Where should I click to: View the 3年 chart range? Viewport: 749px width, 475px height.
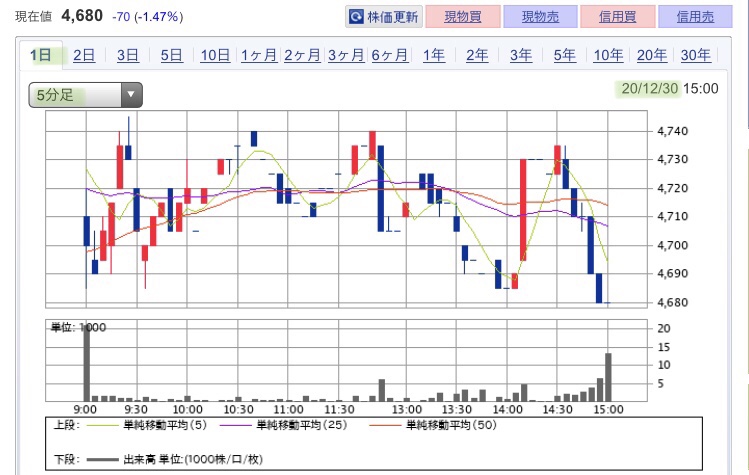coord(521,55)
